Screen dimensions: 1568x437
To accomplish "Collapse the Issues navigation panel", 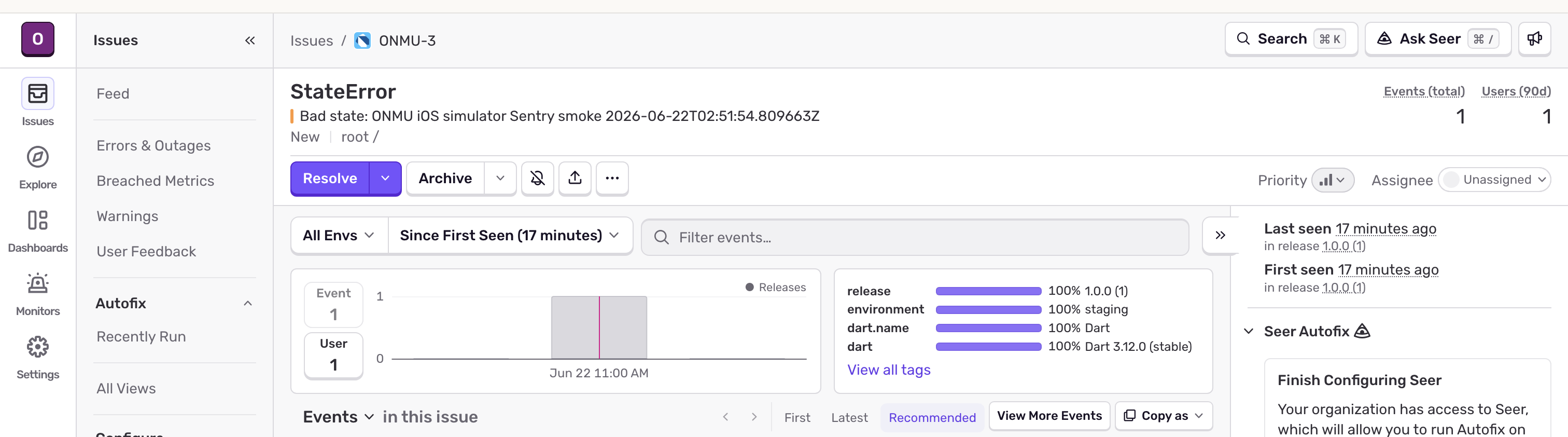I will point(249,40).
